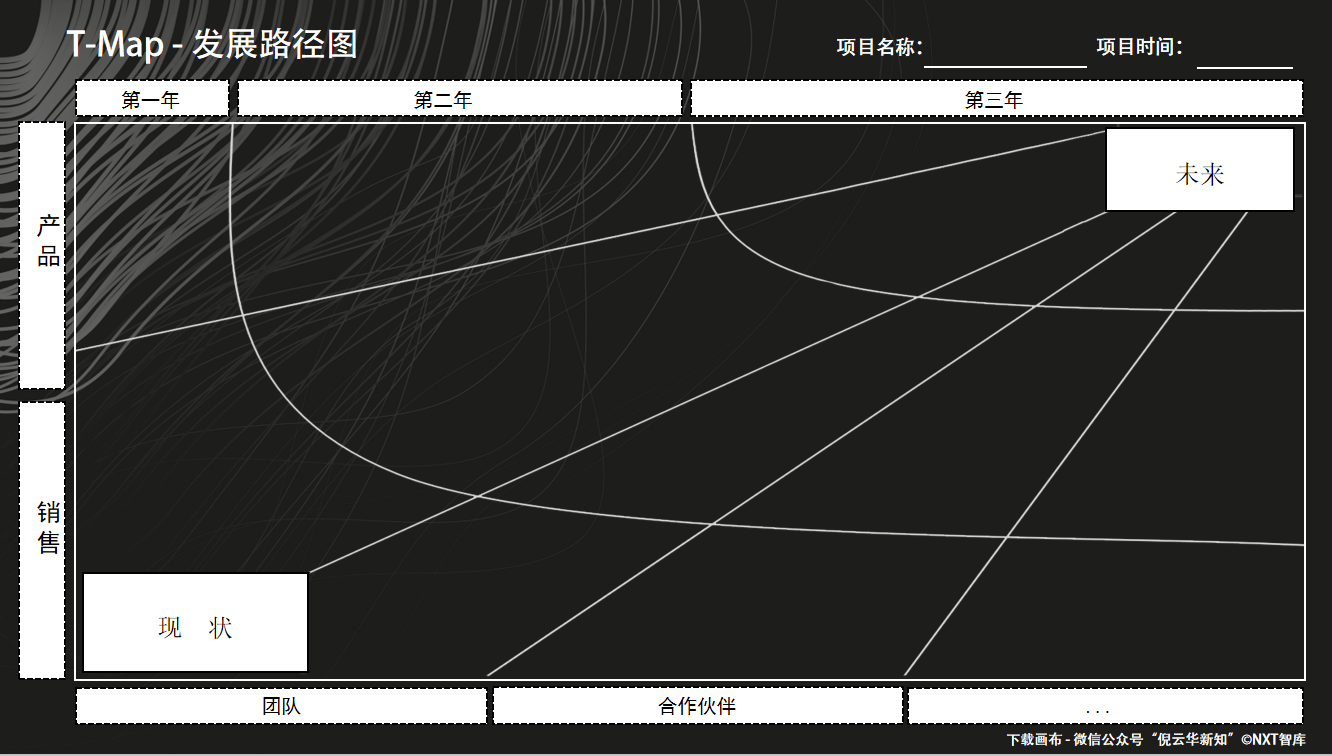Select the 未来 white box
This screenshot has height=756, width=1332.
1200,170
